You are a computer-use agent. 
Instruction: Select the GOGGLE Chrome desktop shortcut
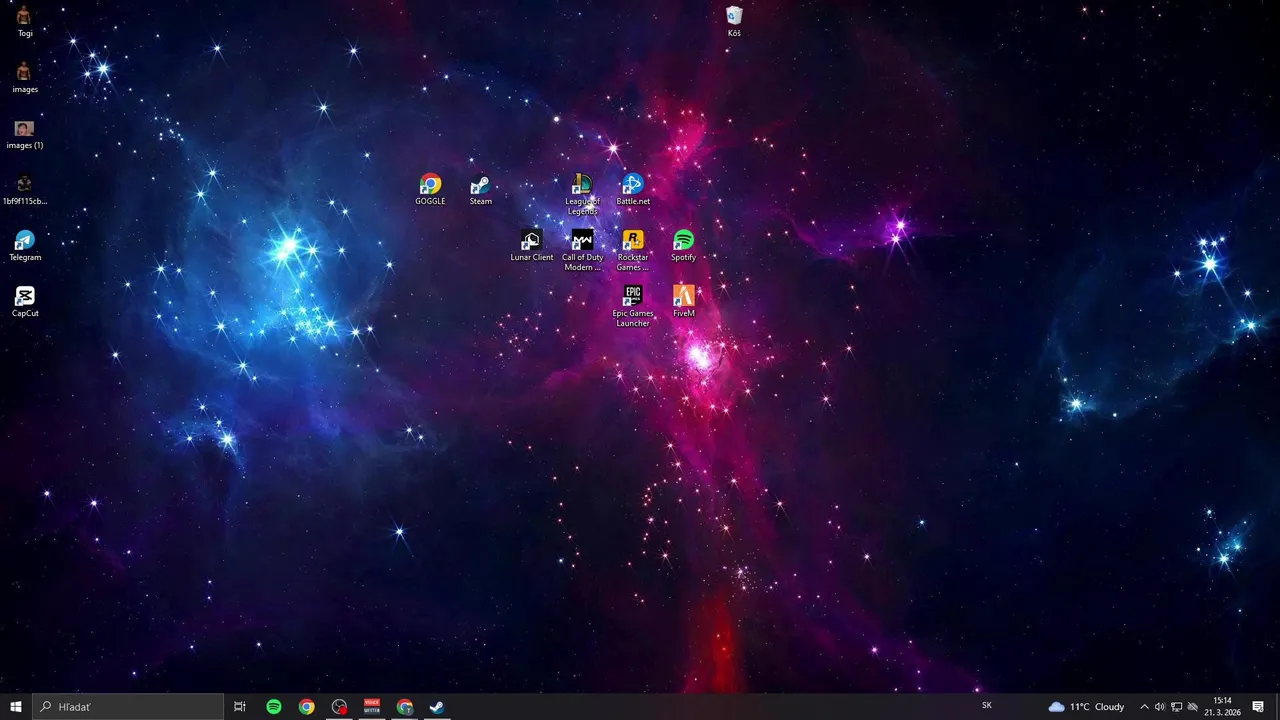(x=430, y=190)
